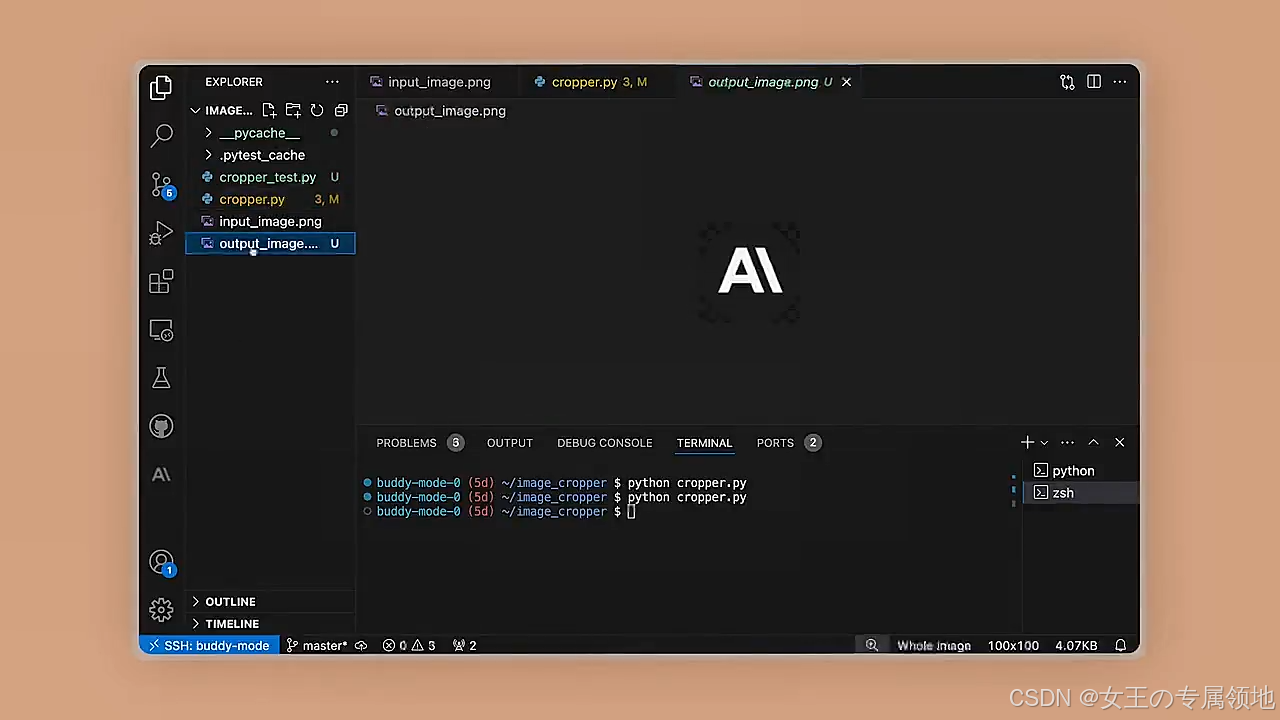1280x720 pixels.
Task: Select the output_image.png editor tab
Action: tap(763, 82)
